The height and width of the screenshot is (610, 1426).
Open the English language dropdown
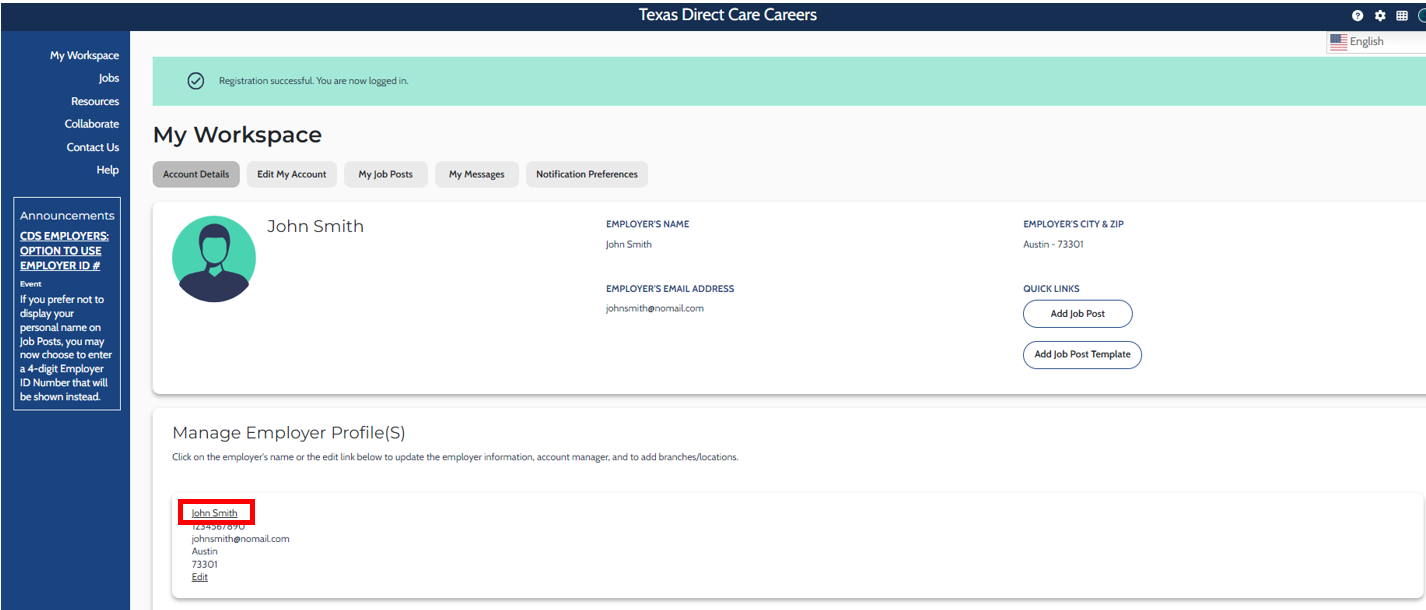1374,41
